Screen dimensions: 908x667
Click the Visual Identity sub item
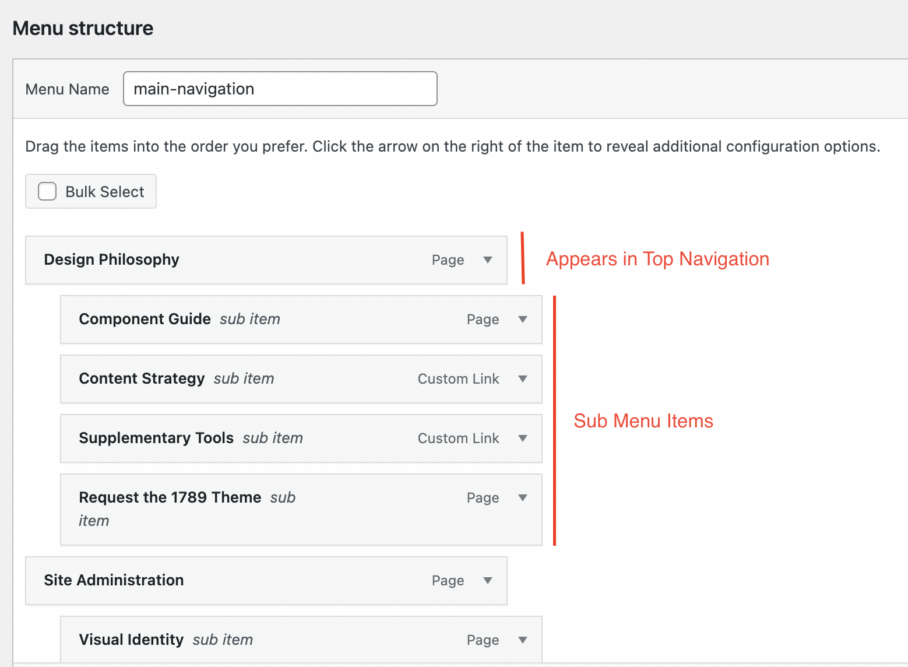131,640
